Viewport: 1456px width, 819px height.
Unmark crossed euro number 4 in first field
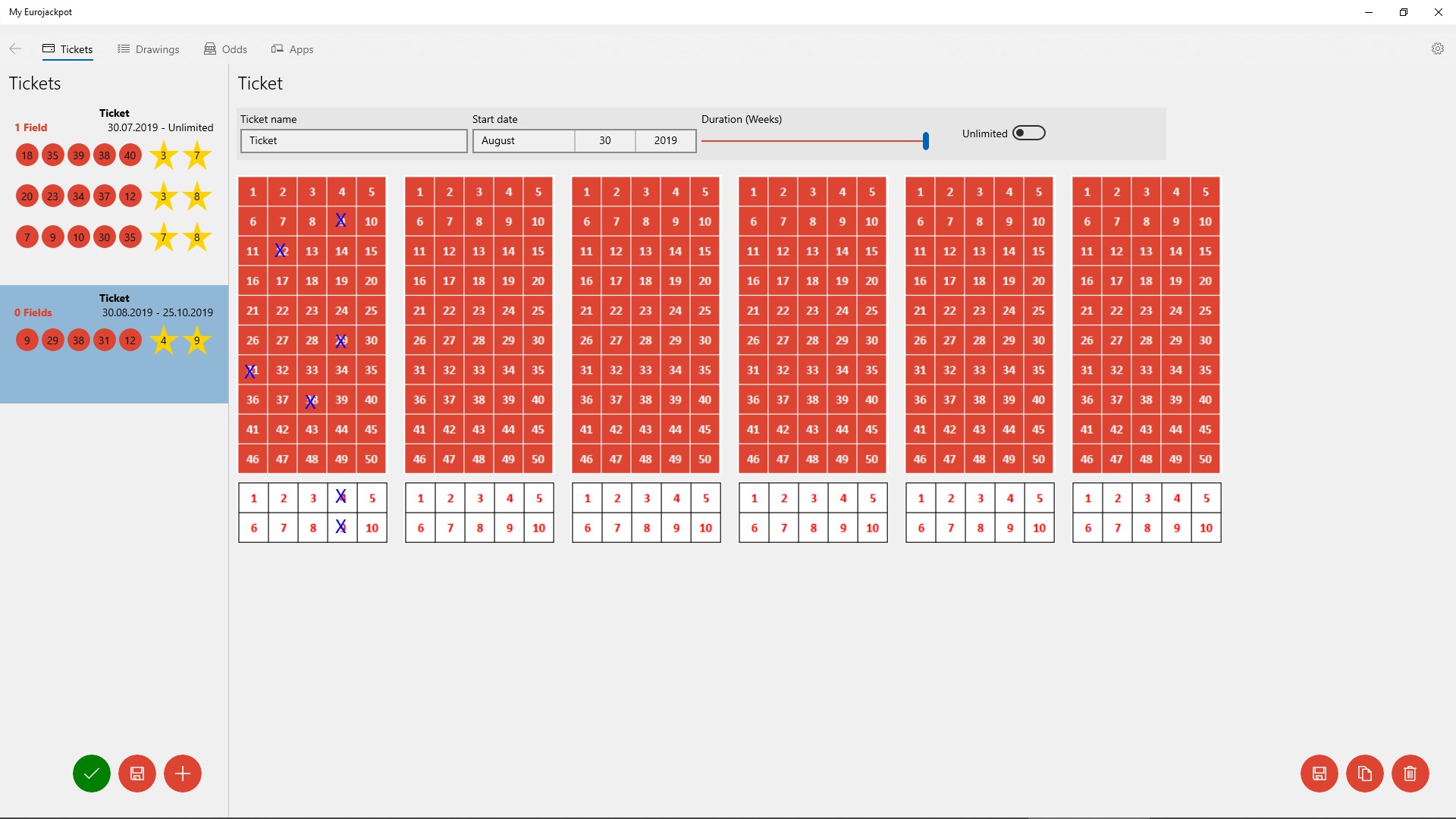(341, 498)
